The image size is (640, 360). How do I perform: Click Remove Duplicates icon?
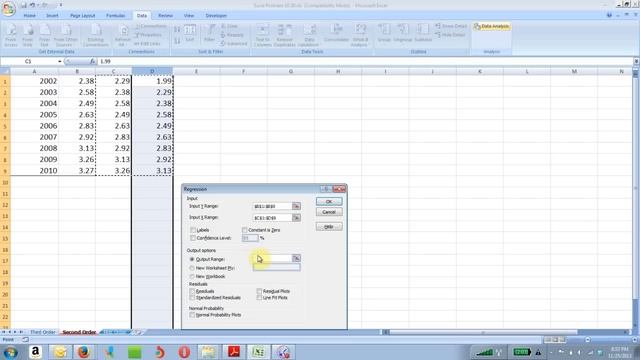click(284, 35)
